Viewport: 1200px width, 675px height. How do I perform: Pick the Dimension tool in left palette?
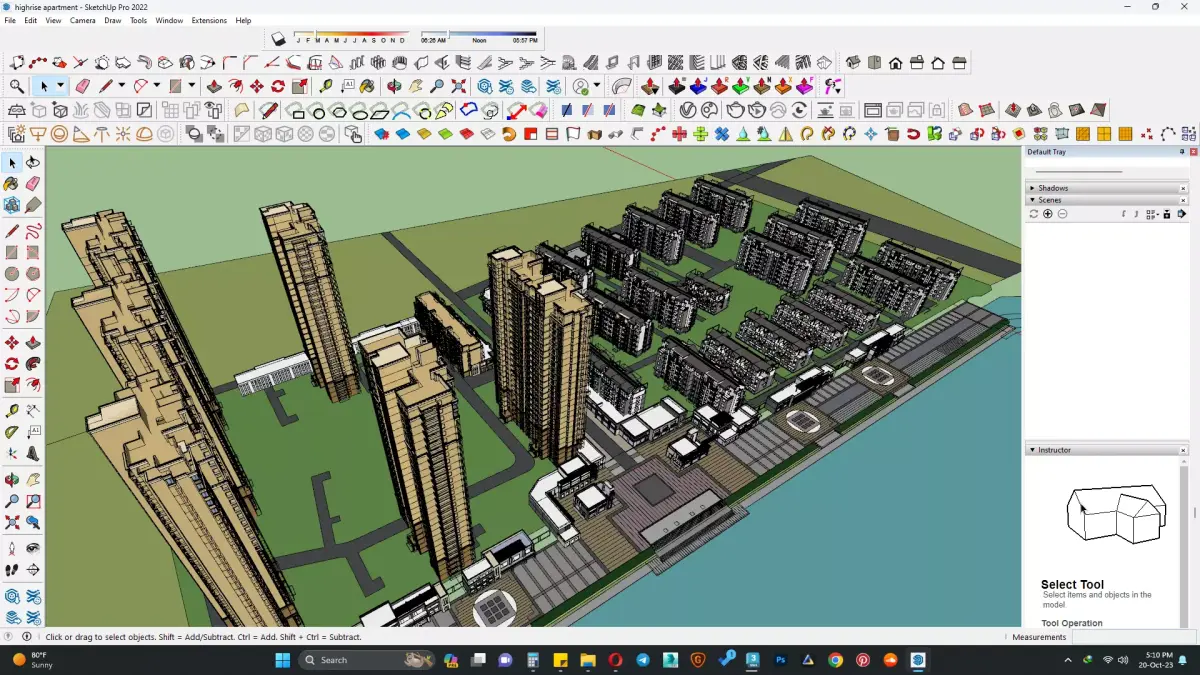click(33, 410)
